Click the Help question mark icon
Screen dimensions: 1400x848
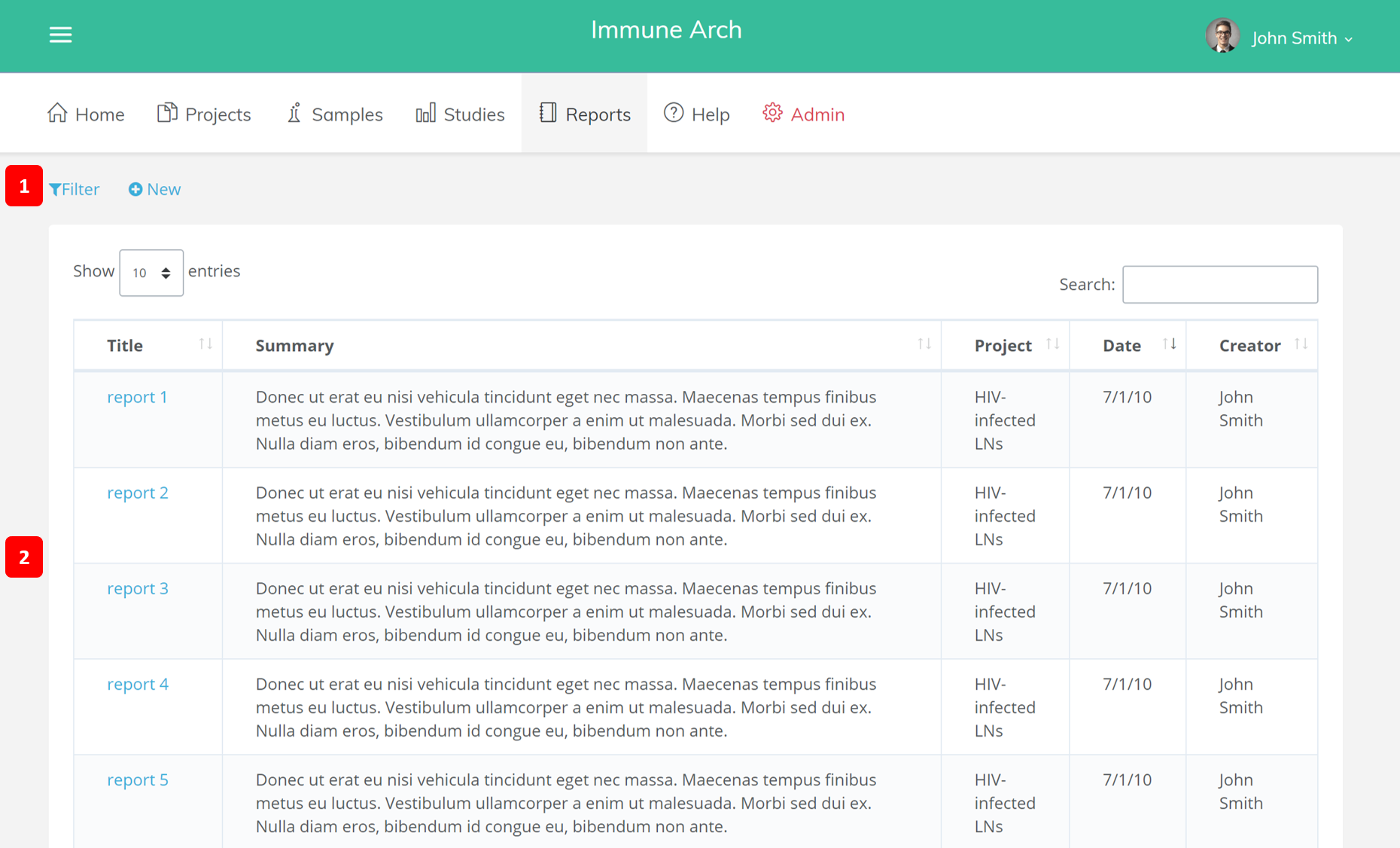pyautogui.click(x=674, y=113)
